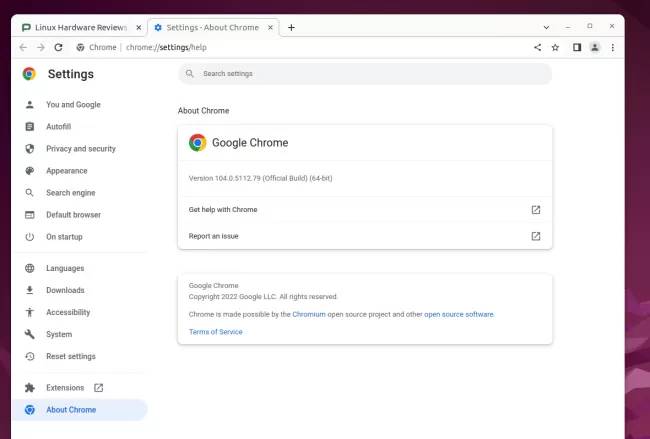Open Extensions in the sidebar
This screenshot has height=439, width=650.
(x=65, y=387)
